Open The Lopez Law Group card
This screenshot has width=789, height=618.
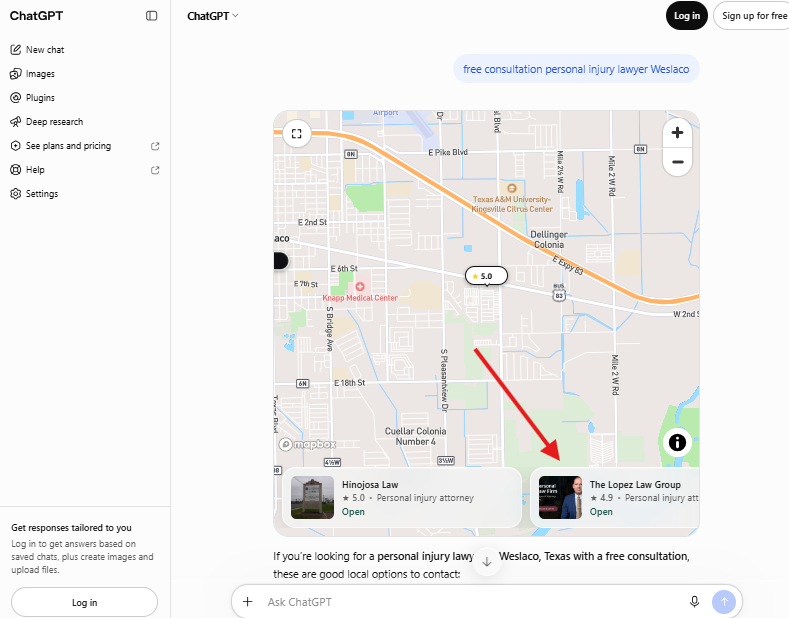(615, 498)
